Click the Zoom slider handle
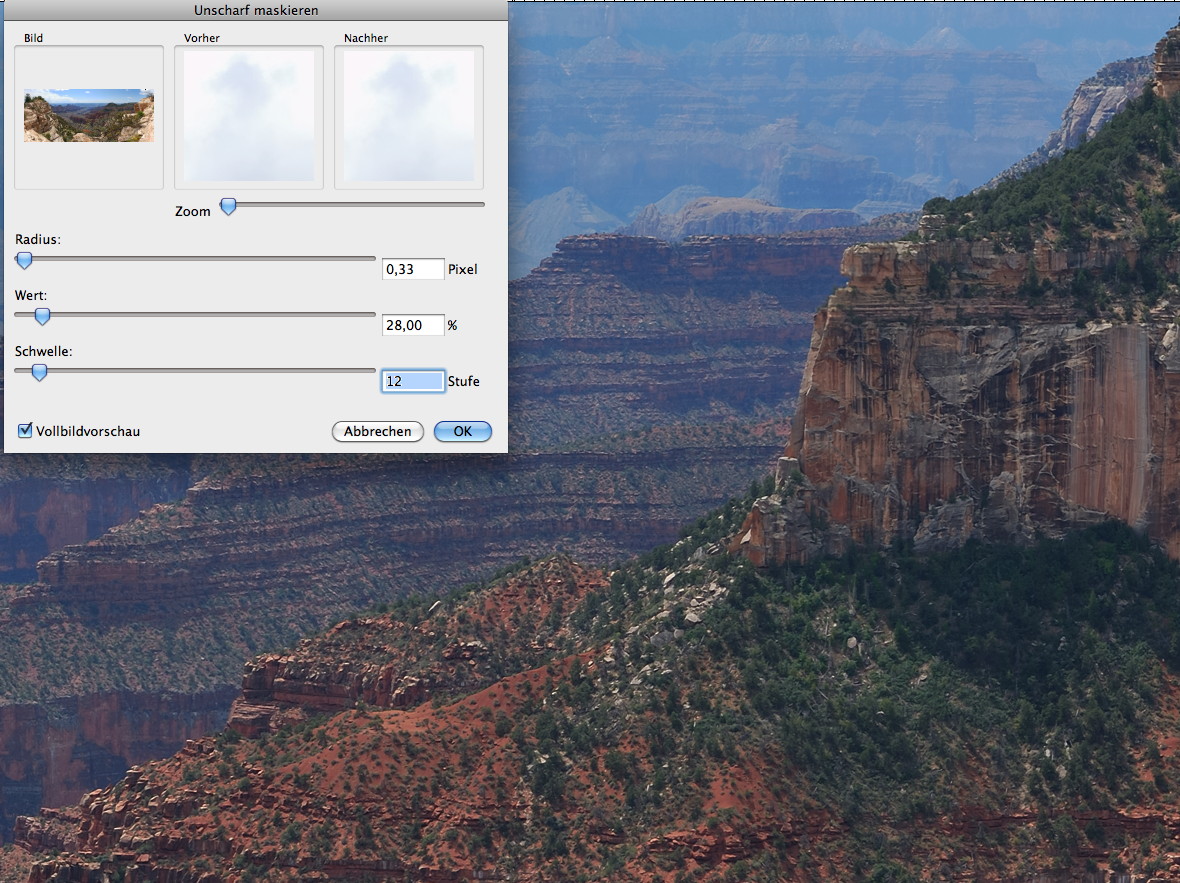The image size is (1180, 883). tap(228, 206)
